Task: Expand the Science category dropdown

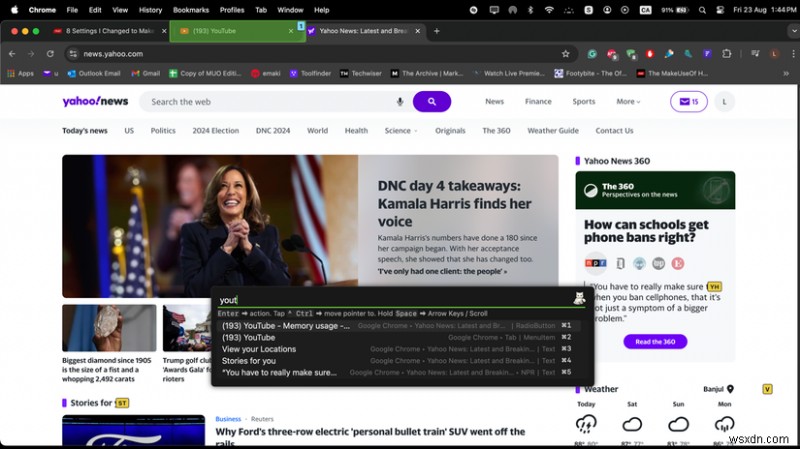Action: tap(401, 131)
